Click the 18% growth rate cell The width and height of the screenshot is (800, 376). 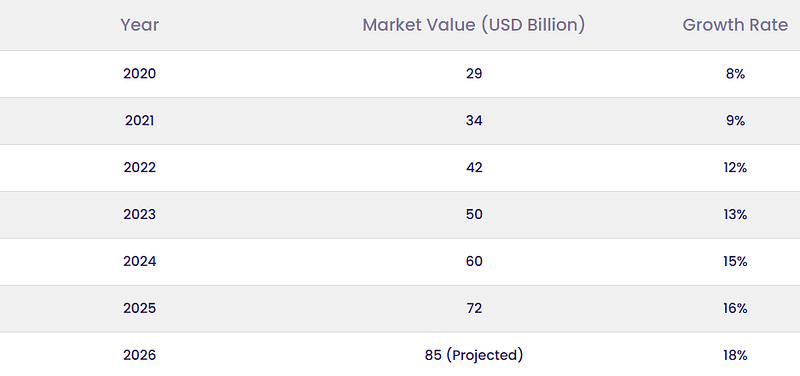(735, 356)
